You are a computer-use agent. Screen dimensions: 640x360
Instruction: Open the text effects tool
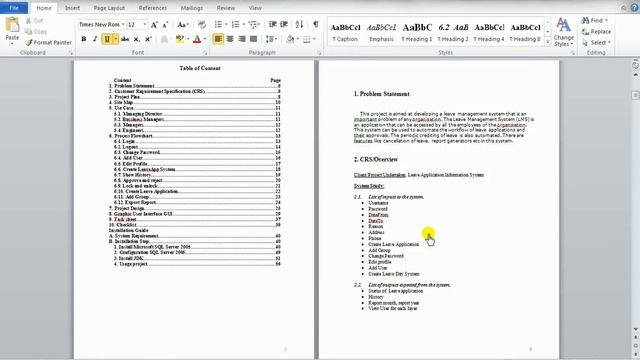click(164, 39)
